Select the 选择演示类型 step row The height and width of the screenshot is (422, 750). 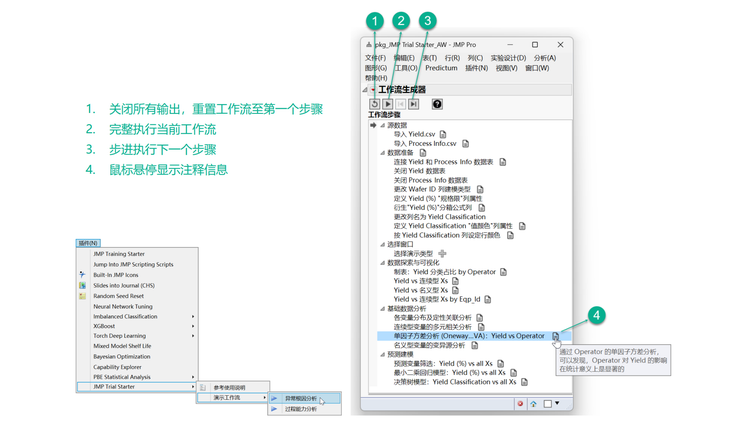[413, 254]
